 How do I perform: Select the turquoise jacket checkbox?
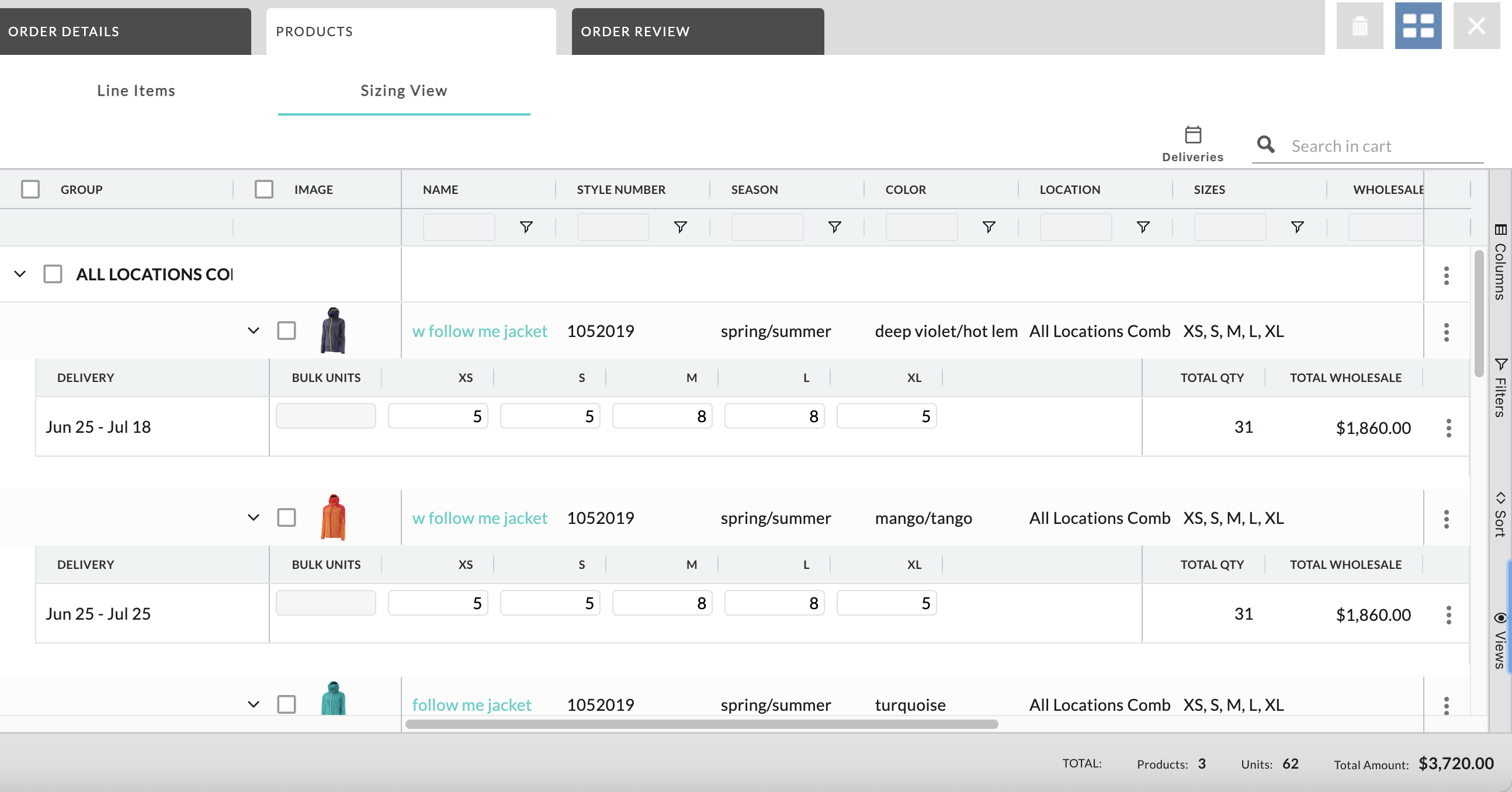286,704
